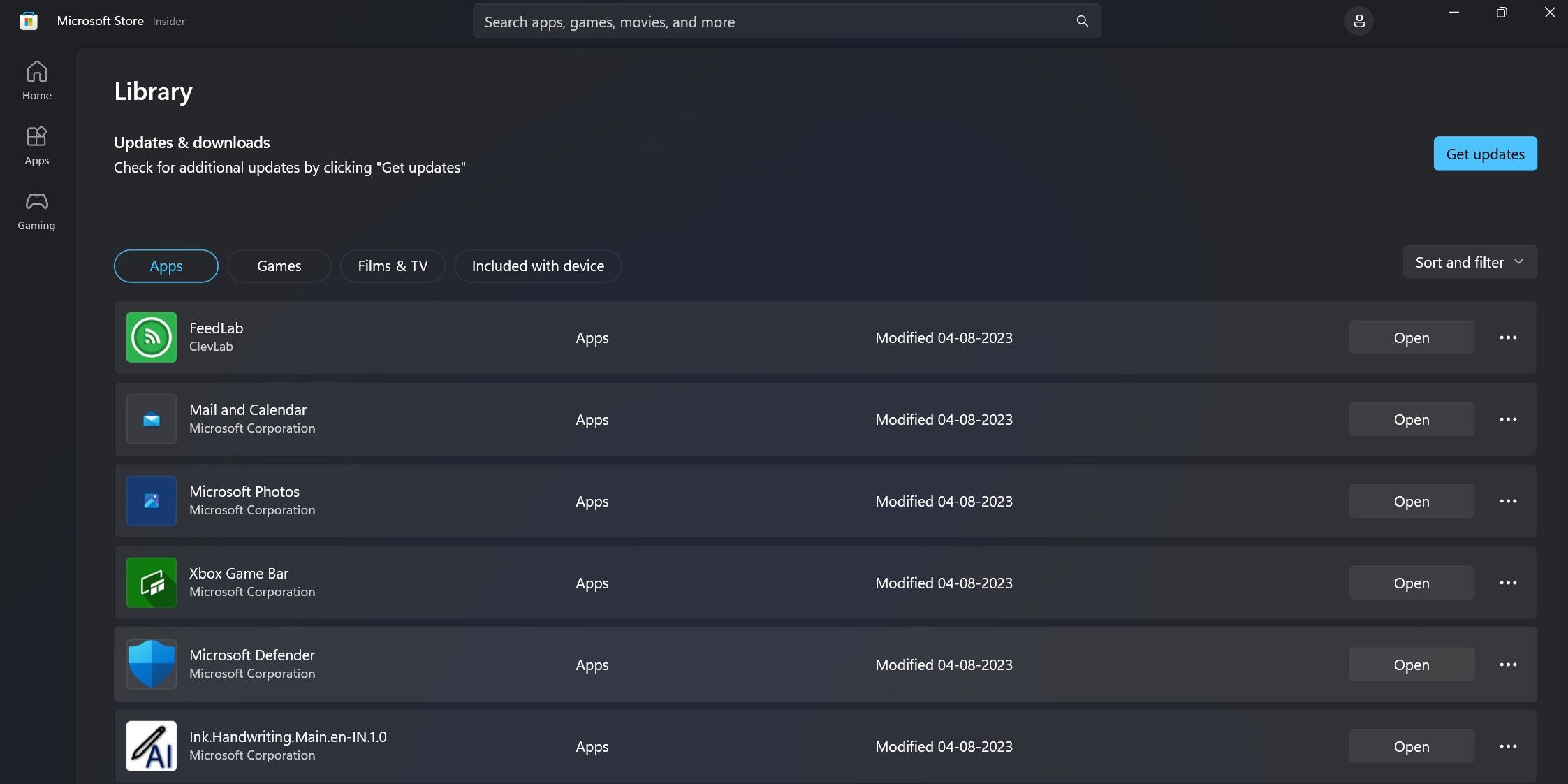
Task: Open Microsoft Photos Open button
Action: (x=1411, y=500)
